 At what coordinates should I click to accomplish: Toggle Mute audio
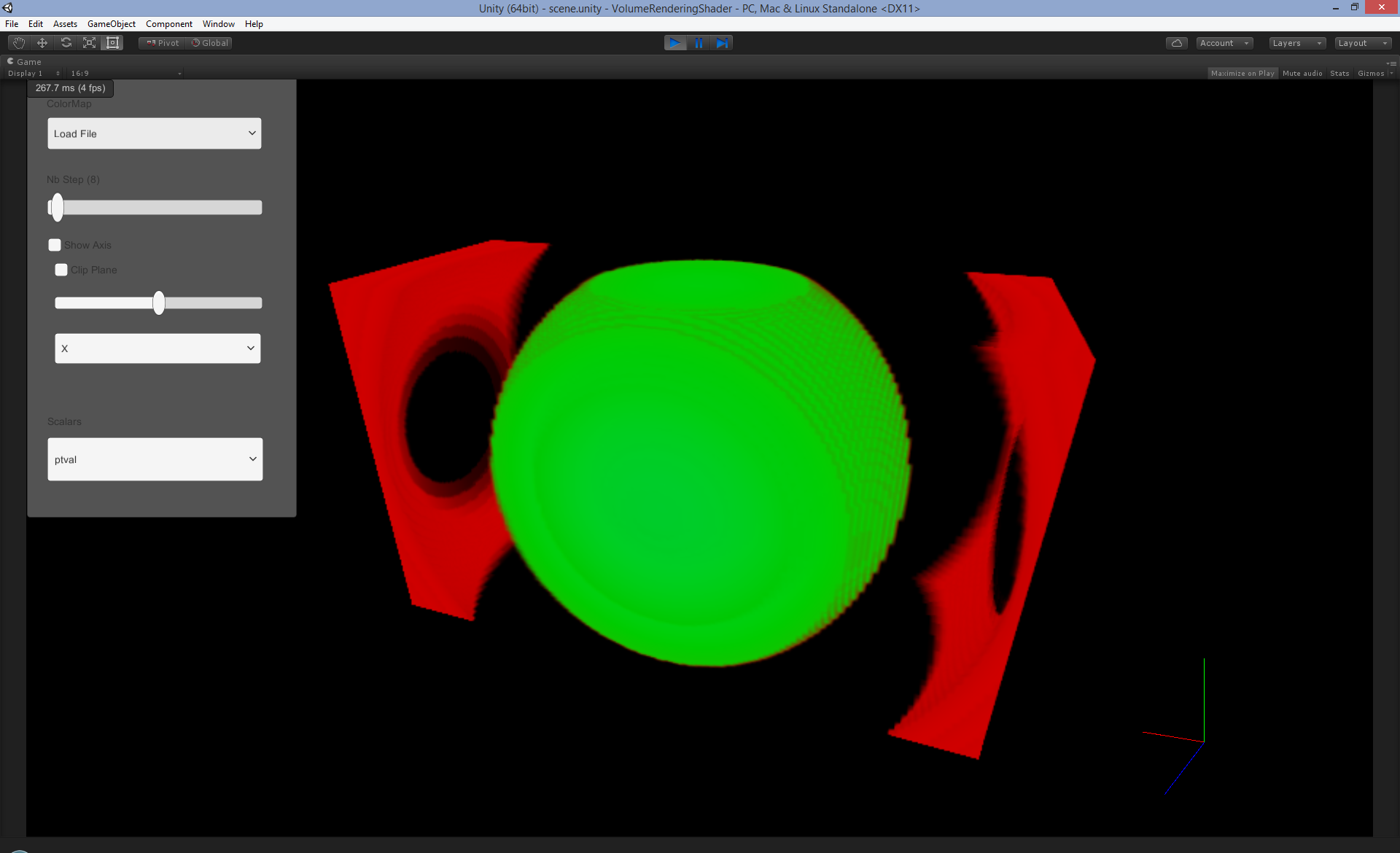(x=1302, y=74)
